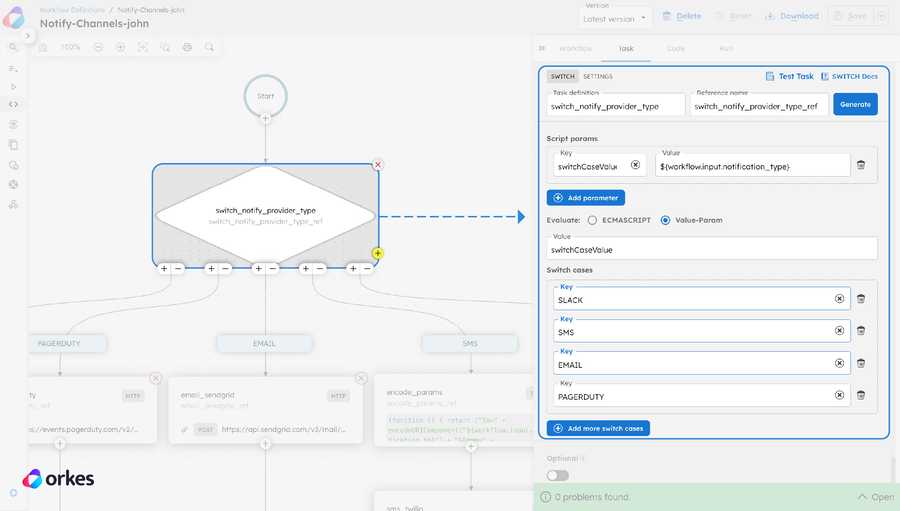
Task: Remove the switchCaseValue script parameter row
Action: (860, 165)
